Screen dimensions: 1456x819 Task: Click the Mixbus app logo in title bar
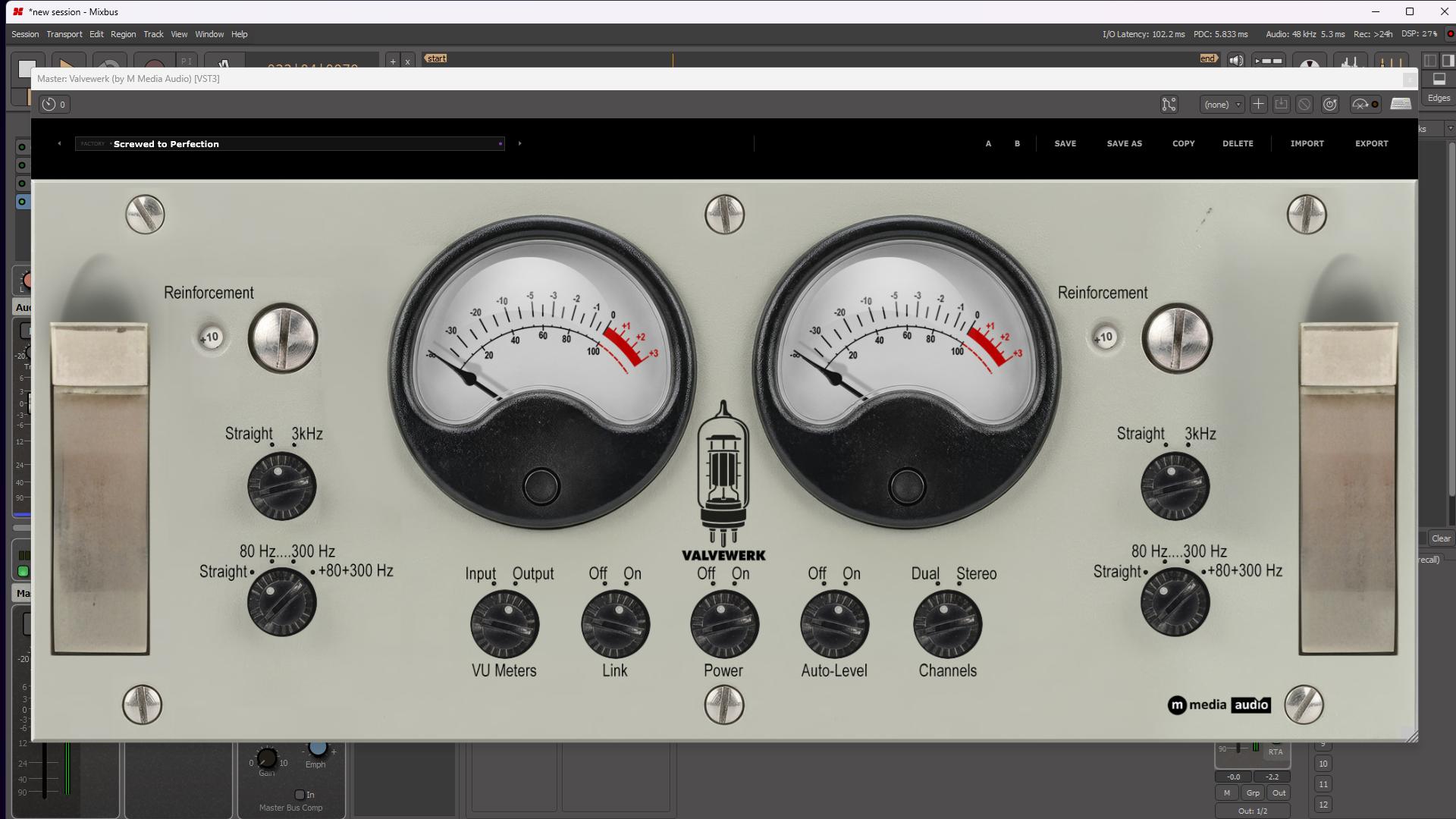(x=17, y=11)
